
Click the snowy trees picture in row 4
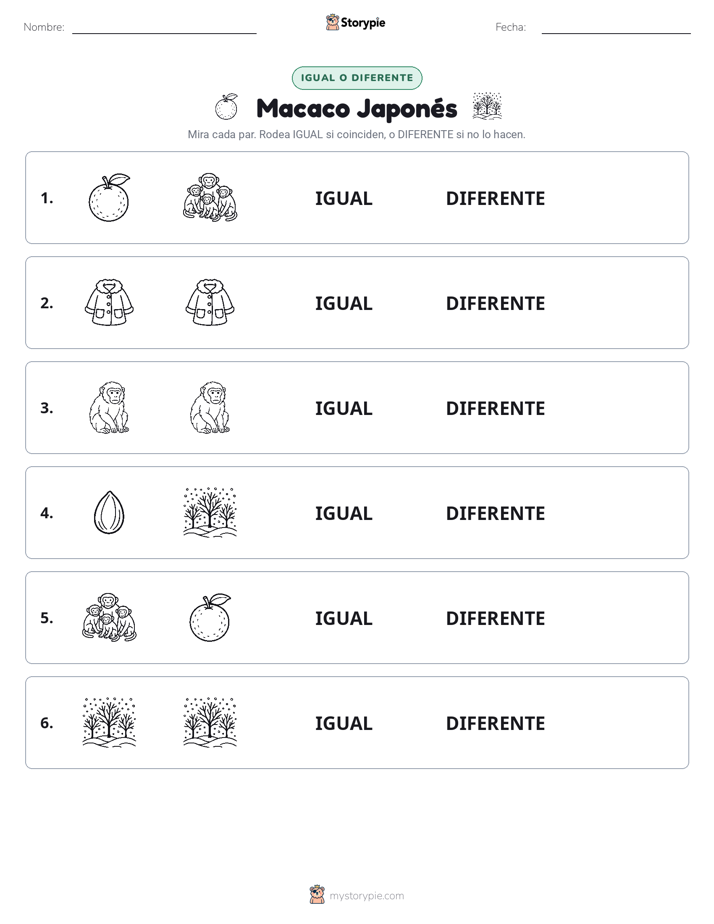pyautogui.click(x=210, y=512)
